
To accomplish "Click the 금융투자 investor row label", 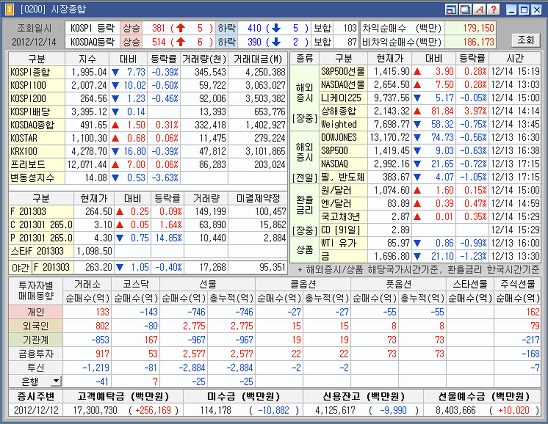I will 36,354.
